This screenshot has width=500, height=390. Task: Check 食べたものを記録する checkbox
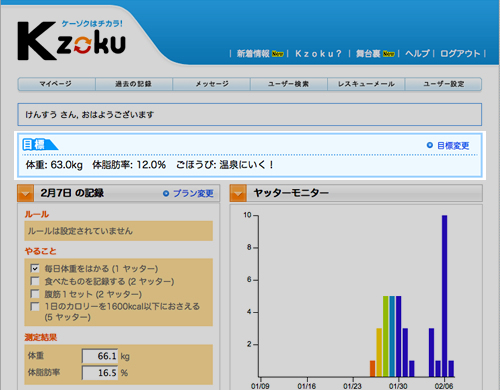click(x=35, y=281)
